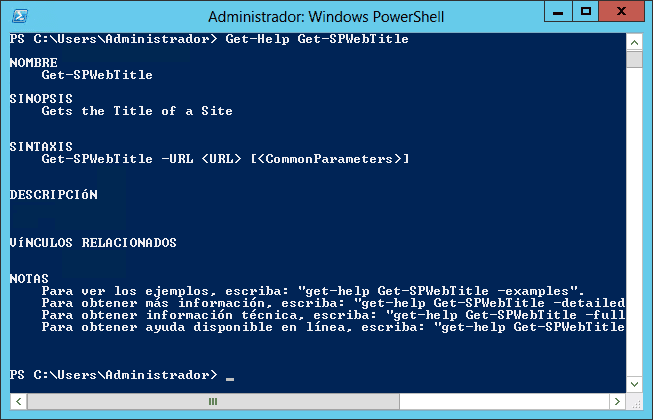653x420 pixels.
Task: Click the vertical scrollbar up arrow
Action: [634, 42]
